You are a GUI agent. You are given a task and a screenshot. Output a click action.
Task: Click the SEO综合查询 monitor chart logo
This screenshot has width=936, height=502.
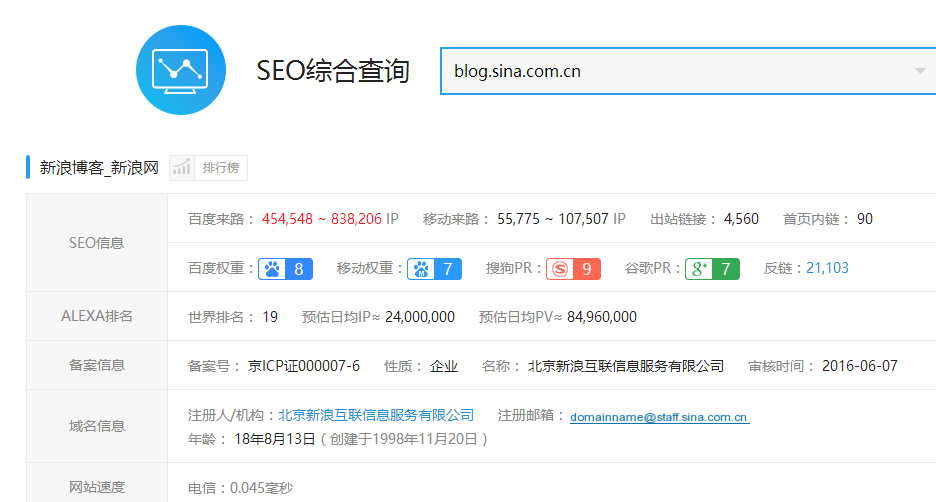click(181, 70)
